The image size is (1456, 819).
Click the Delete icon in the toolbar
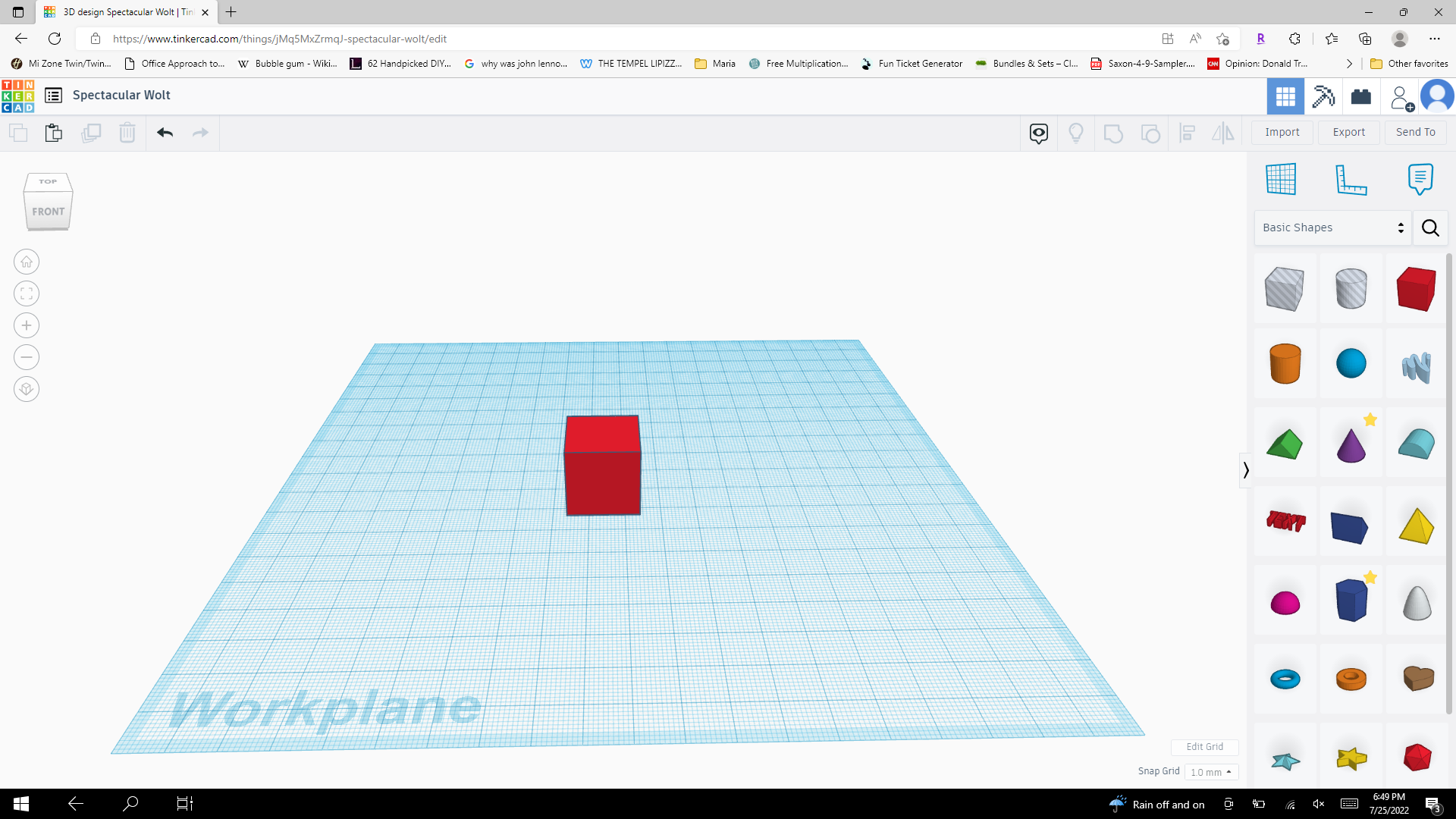(x=127, y=133)
